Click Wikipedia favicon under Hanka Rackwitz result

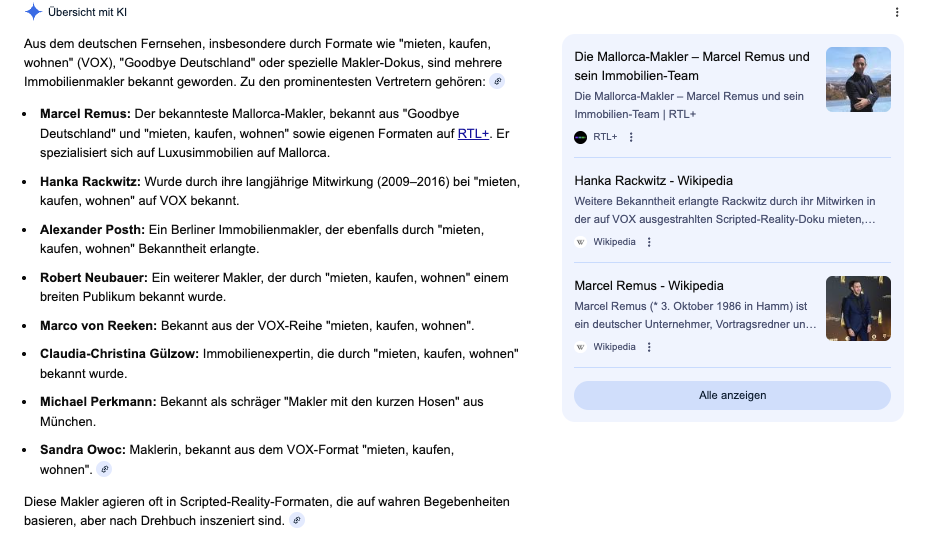[581, 242]
